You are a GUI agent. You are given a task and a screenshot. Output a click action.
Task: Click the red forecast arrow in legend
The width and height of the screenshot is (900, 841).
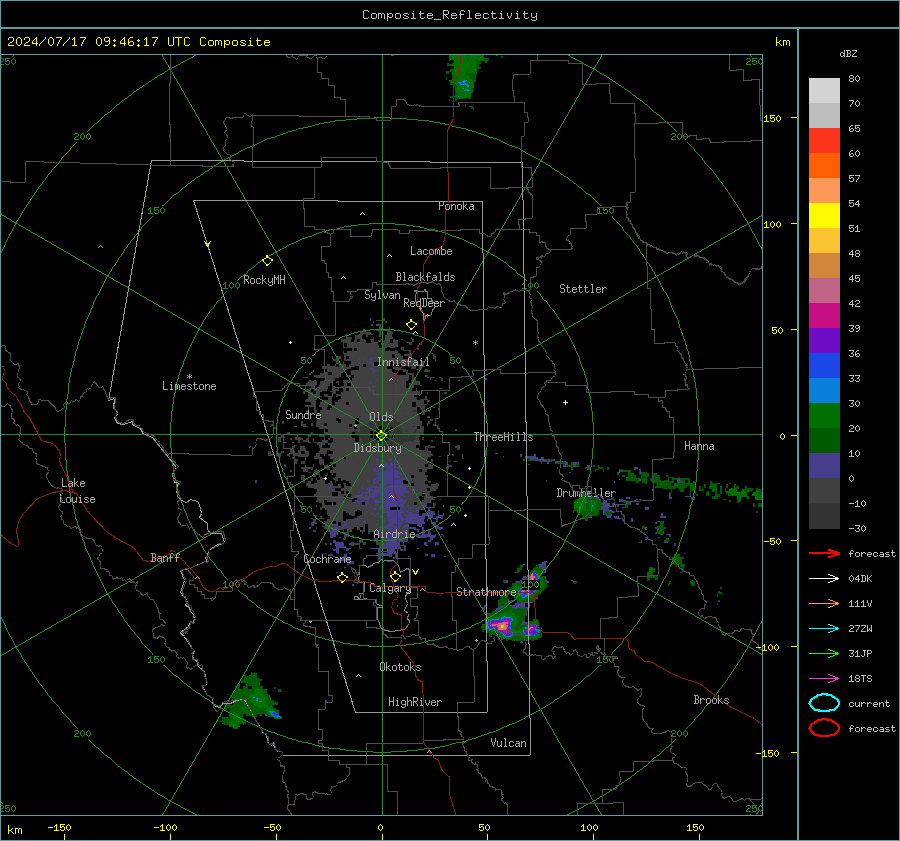pyautogui.click(x=824, y=553)
